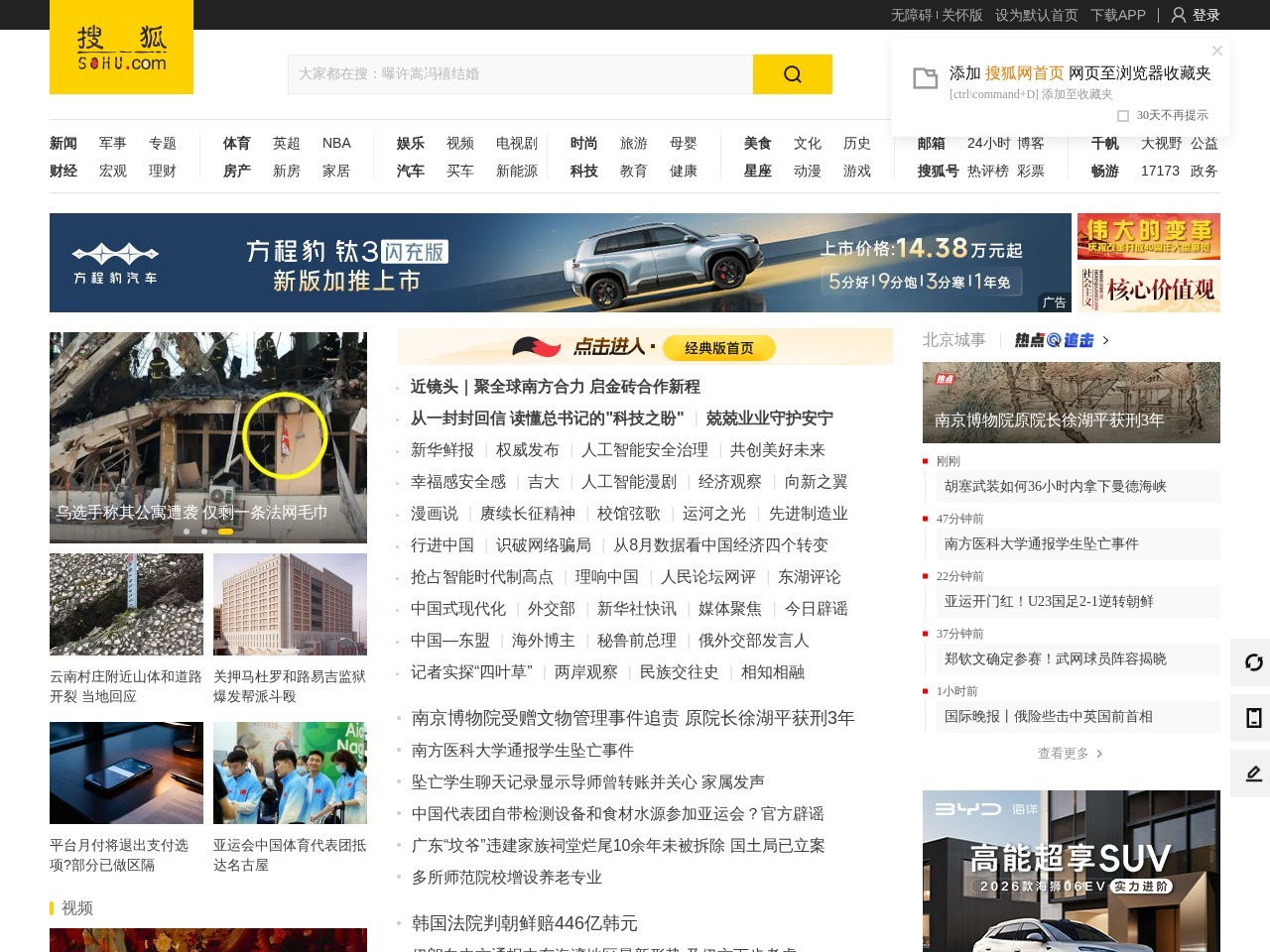Viewport: 1270px width, 952px height.
Task: Select NBA in the navigation
Action: click(x=336, y=143)
